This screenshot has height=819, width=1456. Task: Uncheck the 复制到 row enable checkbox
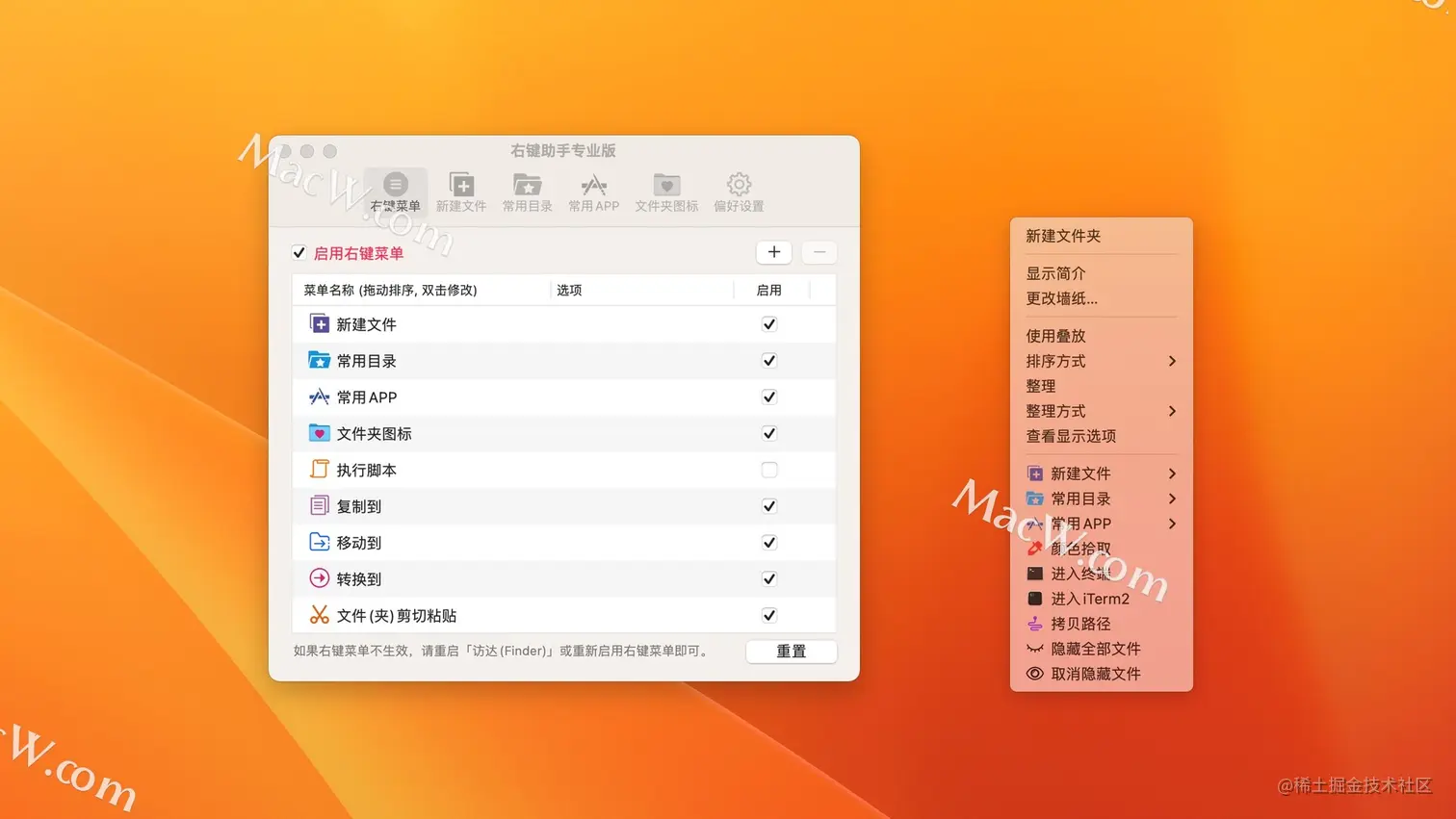768,506
